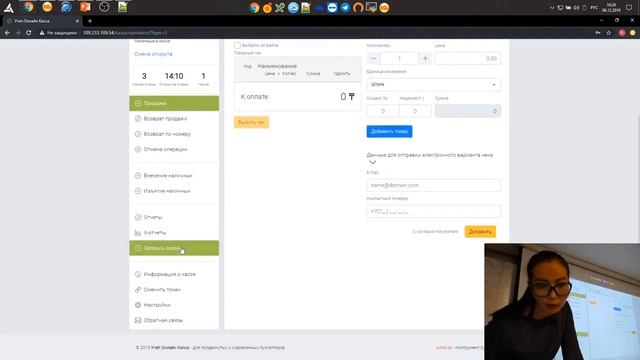Click the Настройки gear icon in sidebar

138,305
